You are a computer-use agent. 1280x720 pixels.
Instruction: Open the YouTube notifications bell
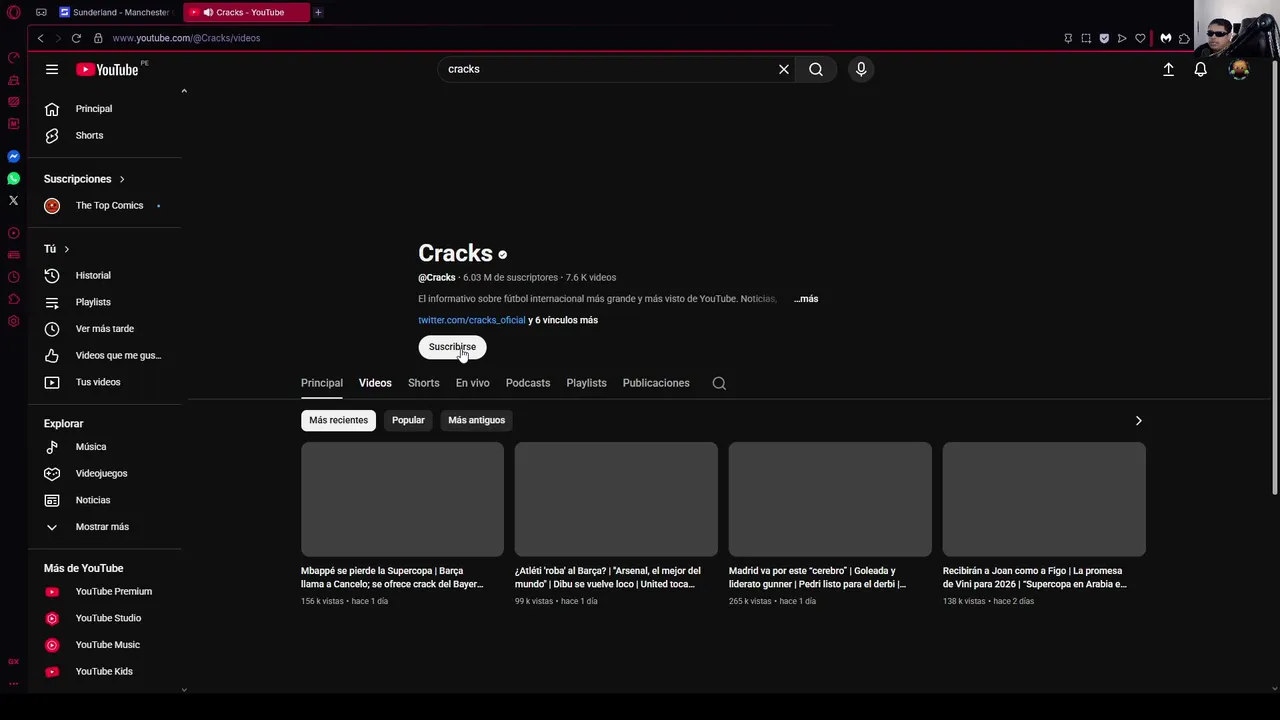pyautogui.click(x=1200, y=69)
